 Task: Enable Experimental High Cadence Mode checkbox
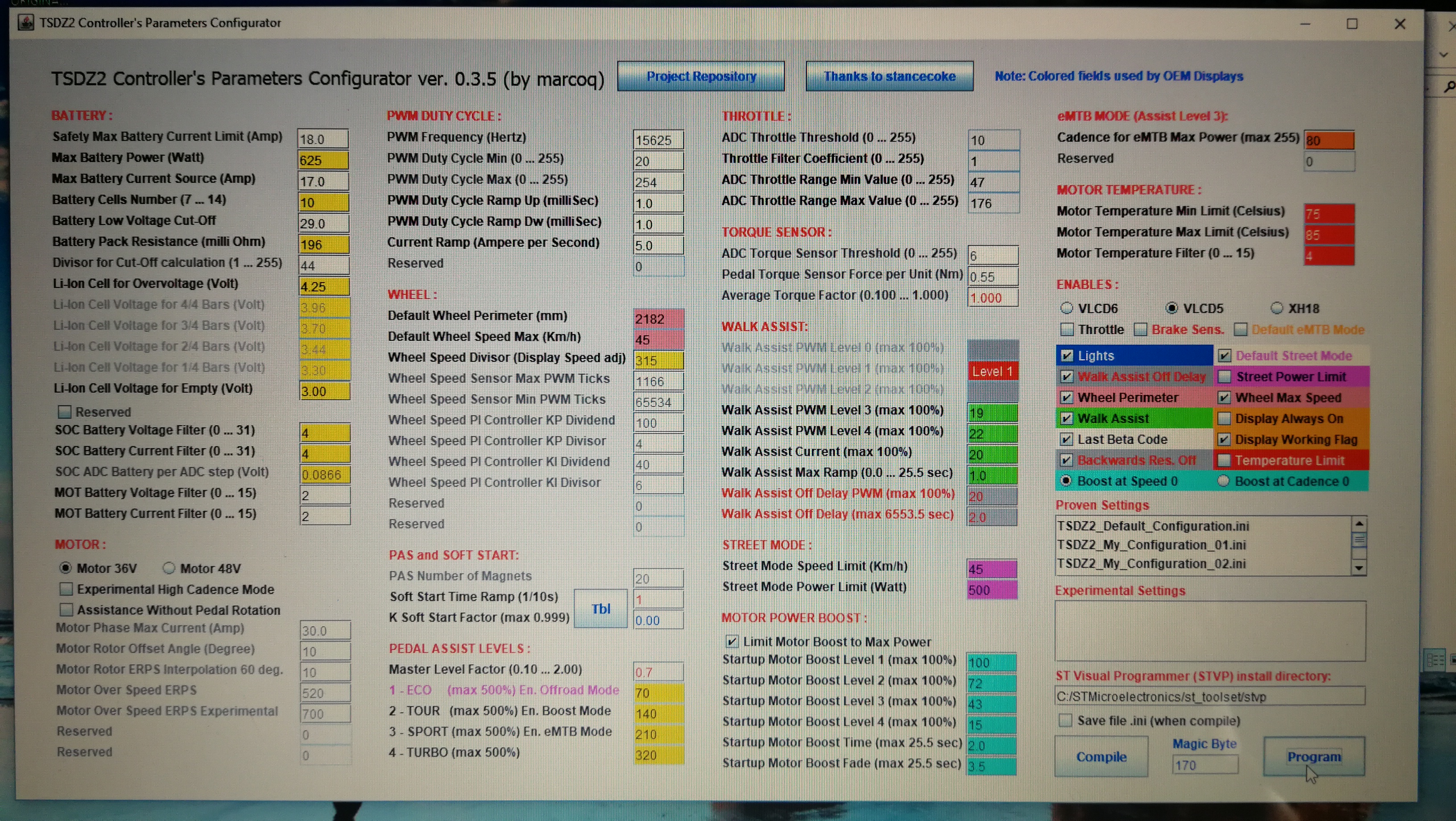[x=67, y=589]
